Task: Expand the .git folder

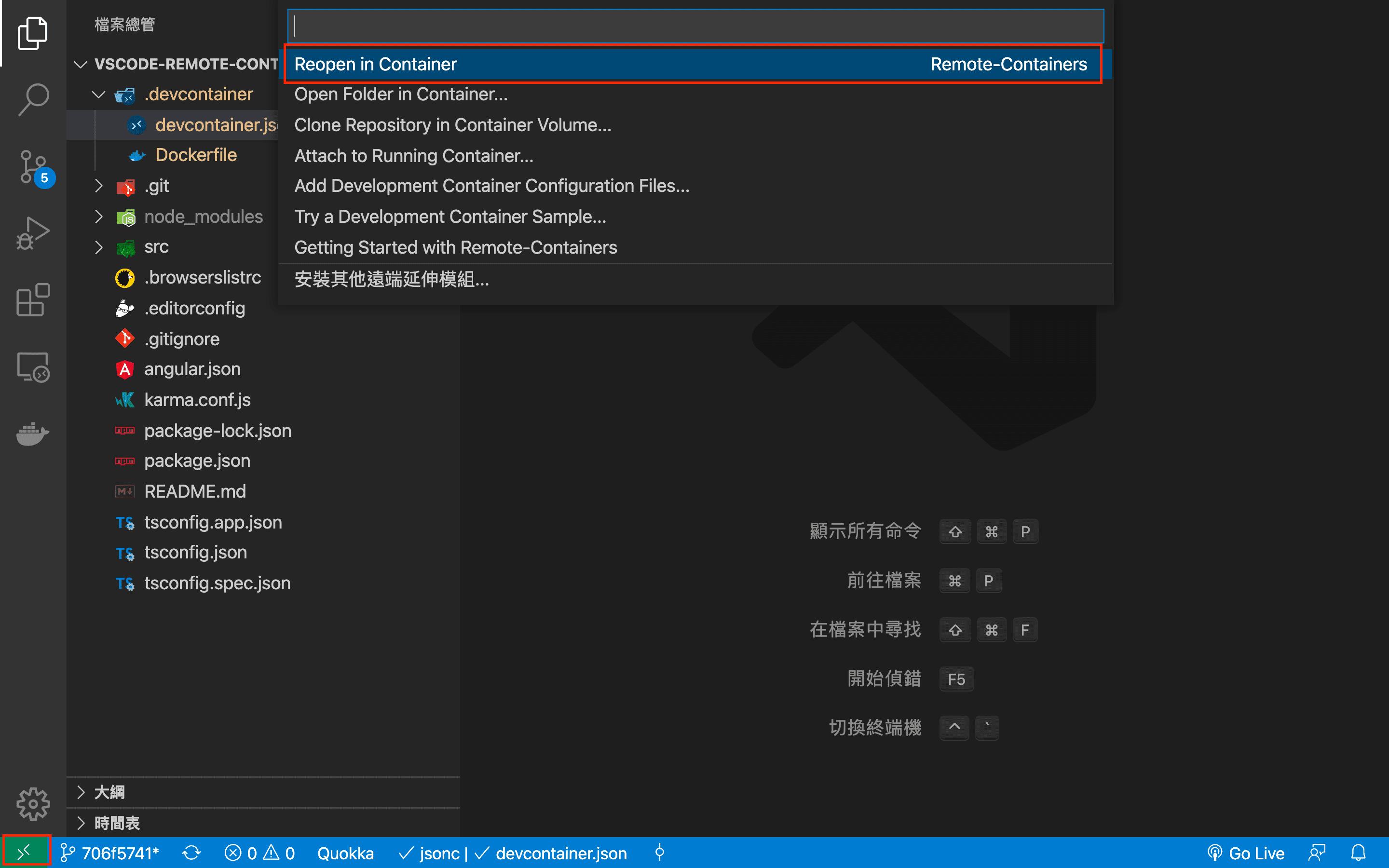Action: (x=172, y=186)
